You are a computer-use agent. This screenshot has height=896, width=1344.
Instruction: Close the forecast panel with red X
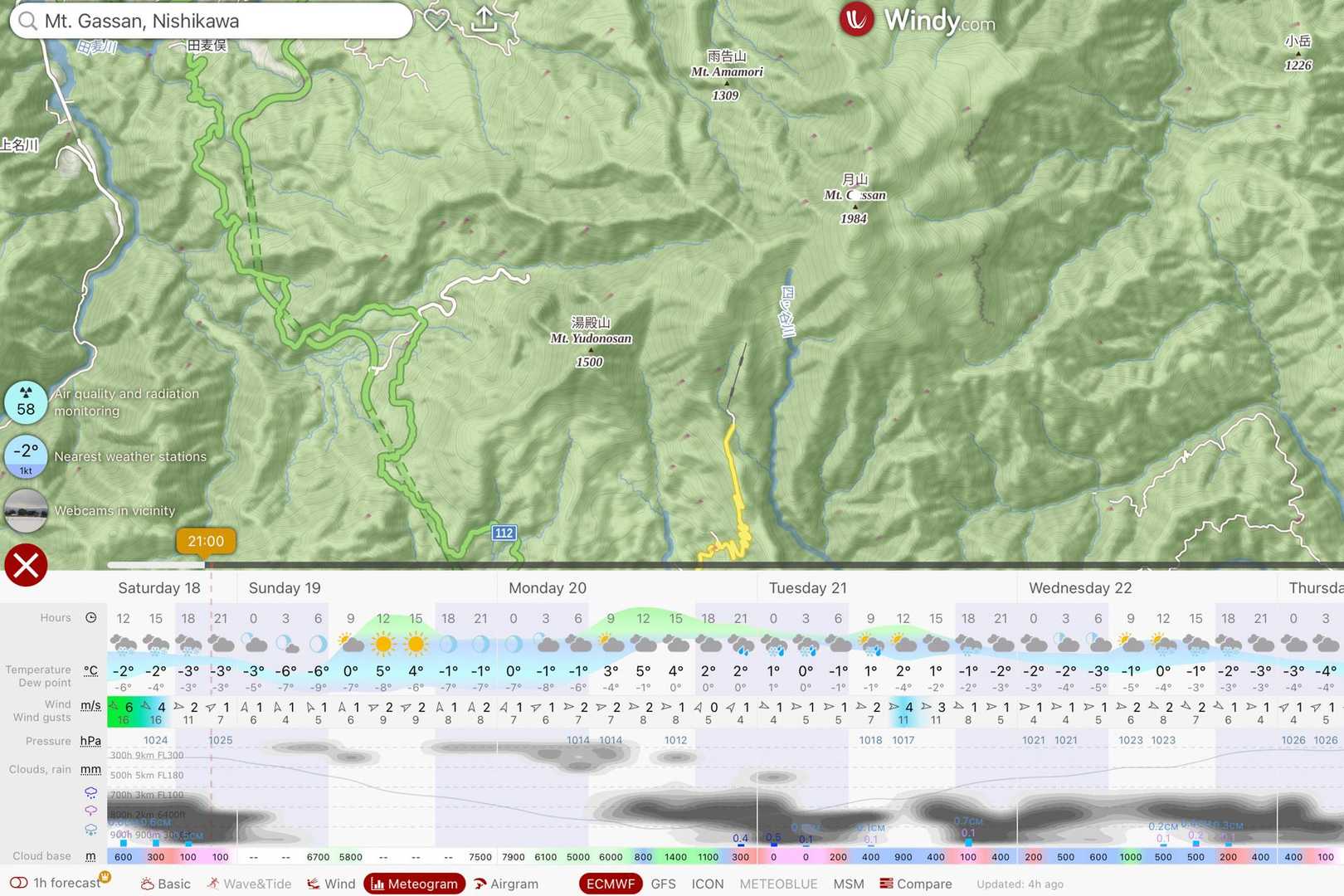(26, 565)
